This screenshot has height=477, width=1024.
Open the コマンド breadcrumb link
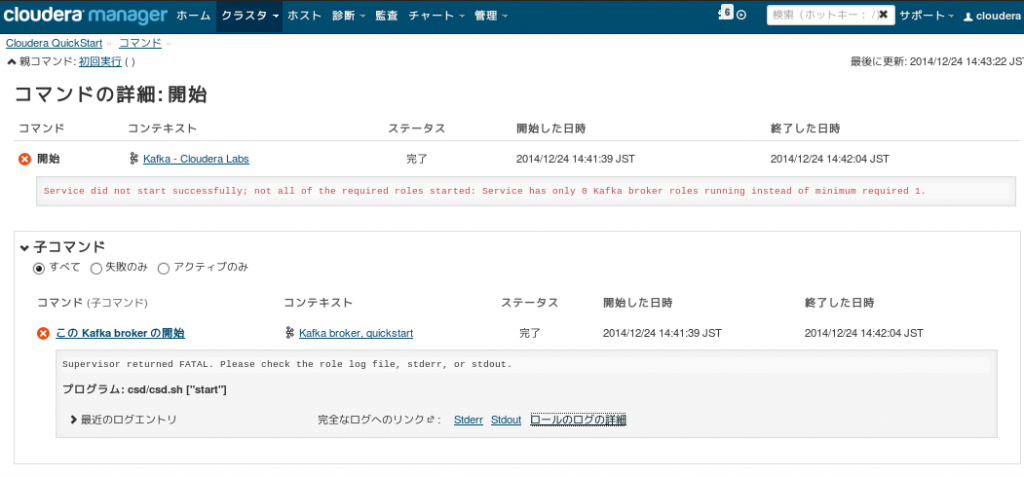click(x=140, y=44)
